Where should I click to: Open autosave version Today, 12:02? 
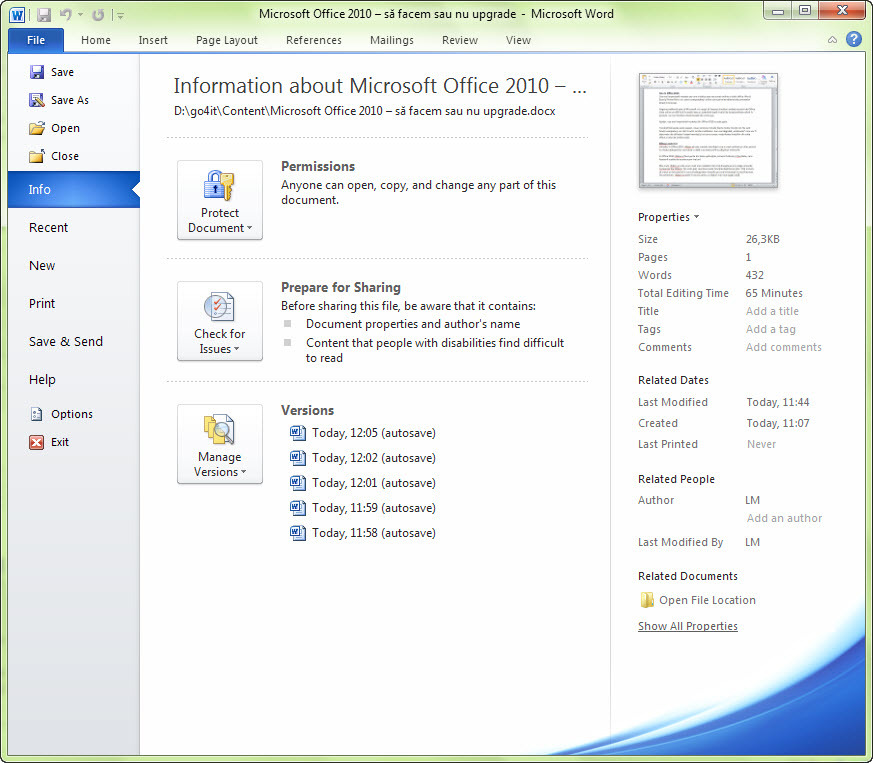(363, 458)
